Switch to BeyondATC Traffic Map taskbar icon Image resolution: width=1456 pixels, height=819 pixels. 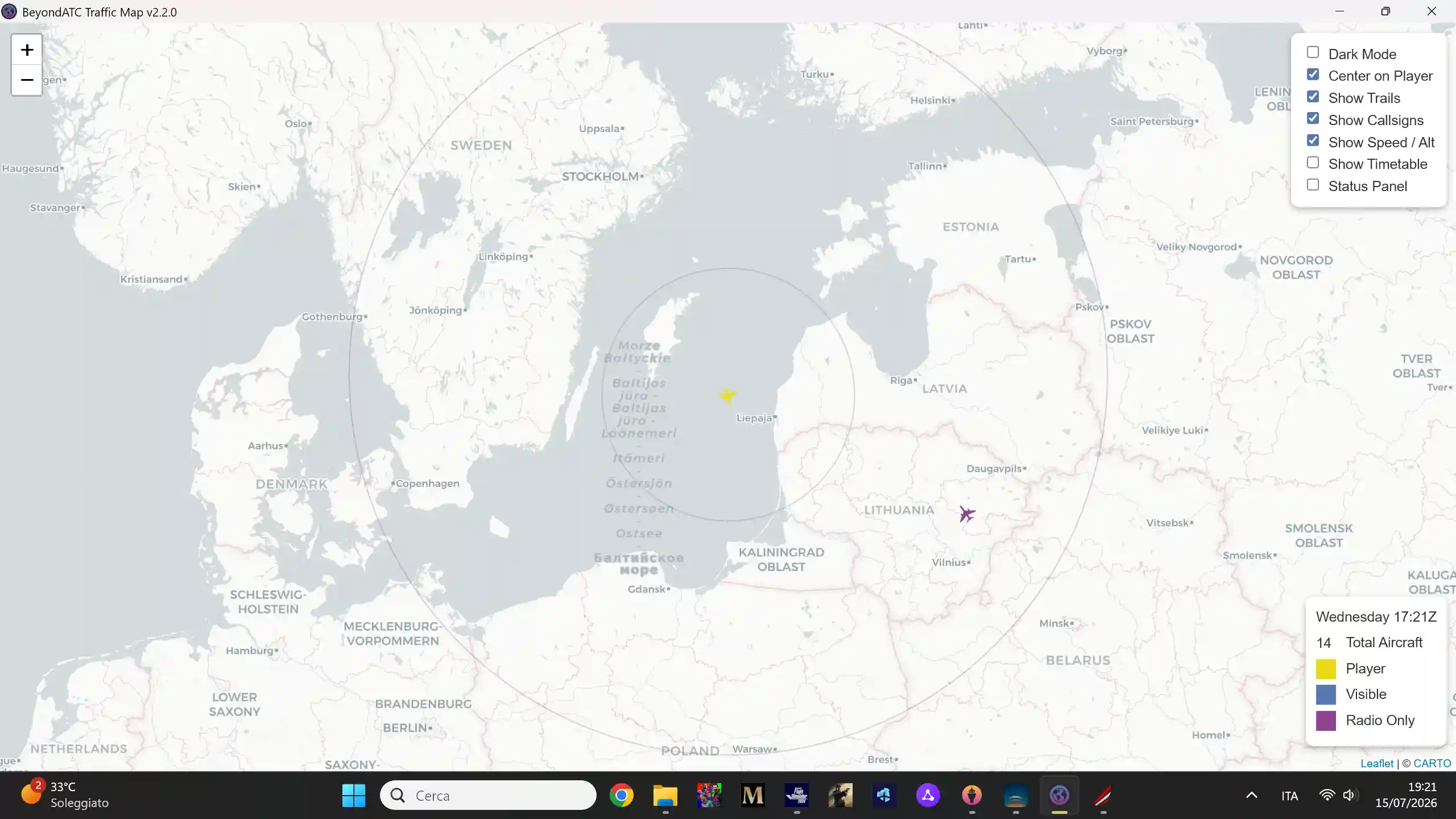tap(1059, 795)
